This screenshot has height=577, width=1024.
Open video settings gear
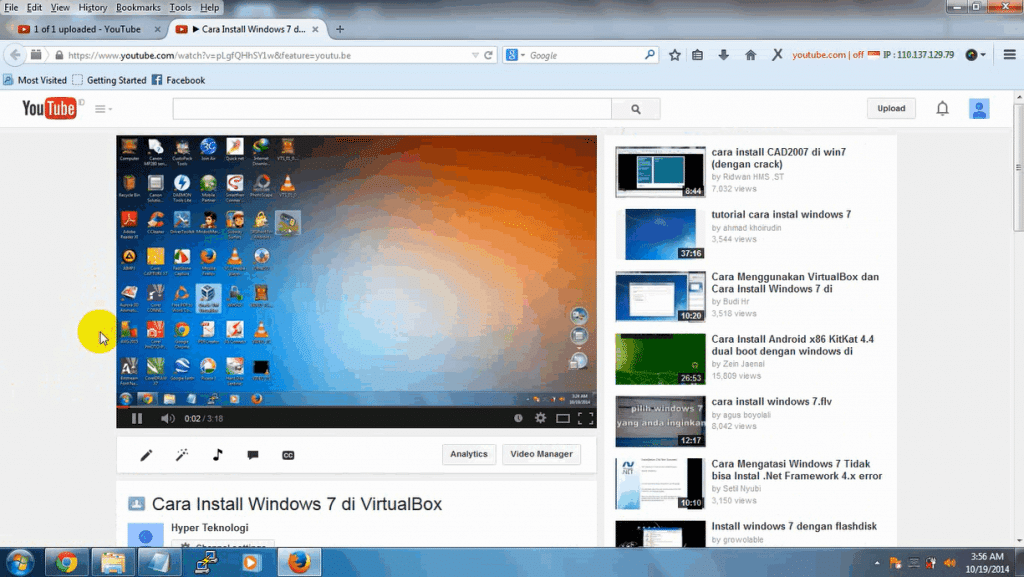point(540,418)
